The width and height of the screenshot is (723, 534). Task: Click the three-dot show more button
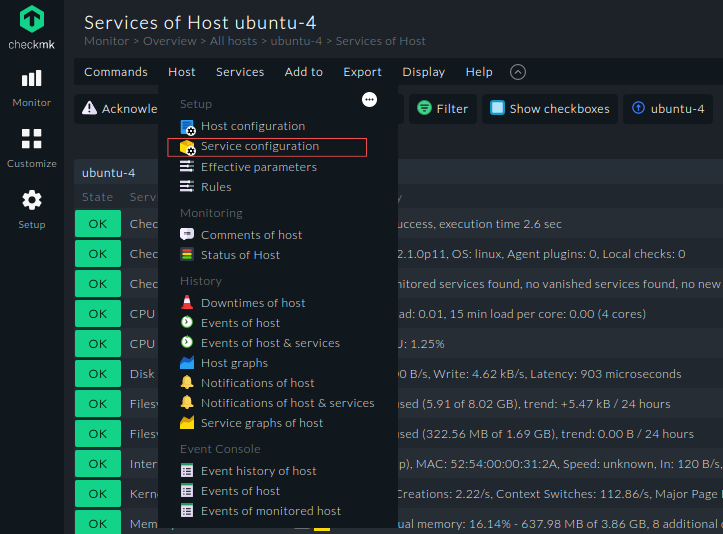[369, 100]
